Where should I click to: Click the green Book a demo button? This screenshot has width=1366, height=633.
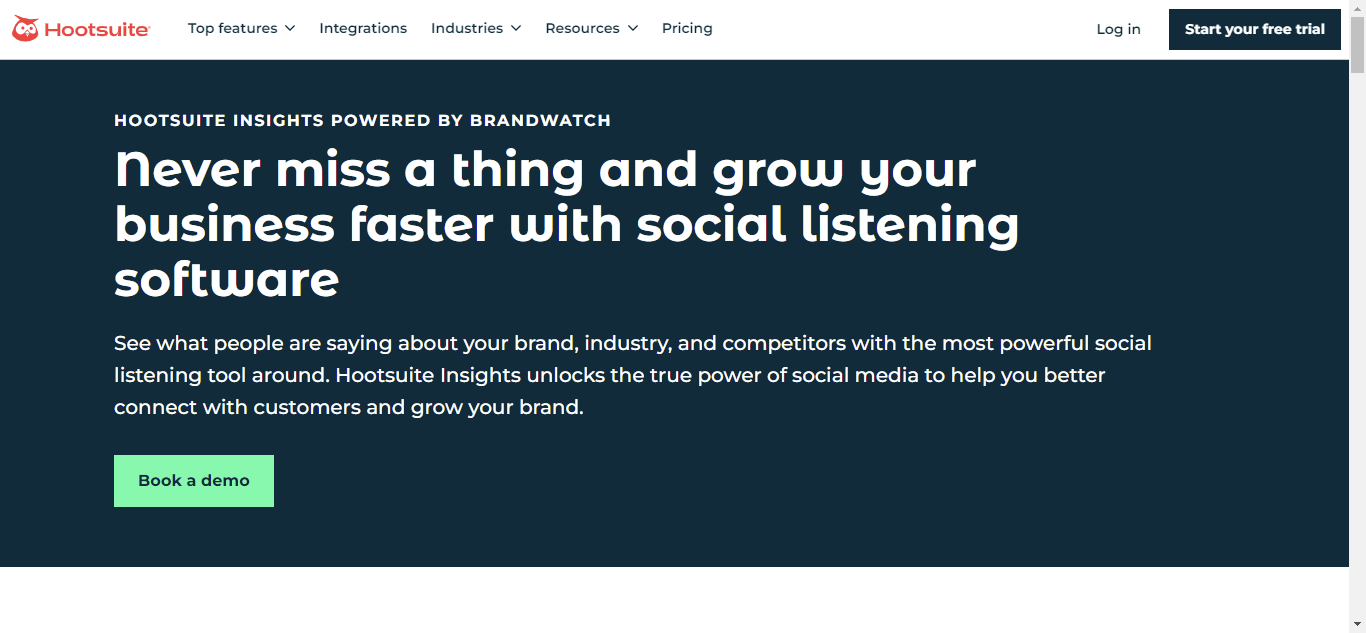point(193,480)
